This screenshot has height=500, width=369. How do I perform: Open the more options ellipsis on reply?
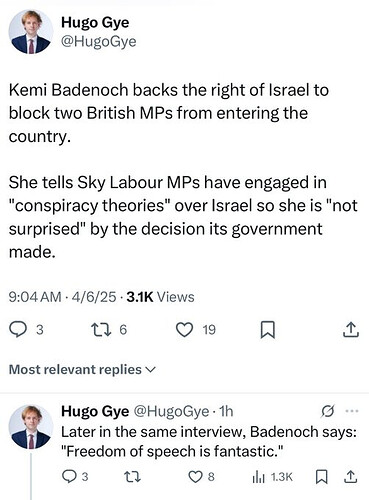click(x=352, y=411)
